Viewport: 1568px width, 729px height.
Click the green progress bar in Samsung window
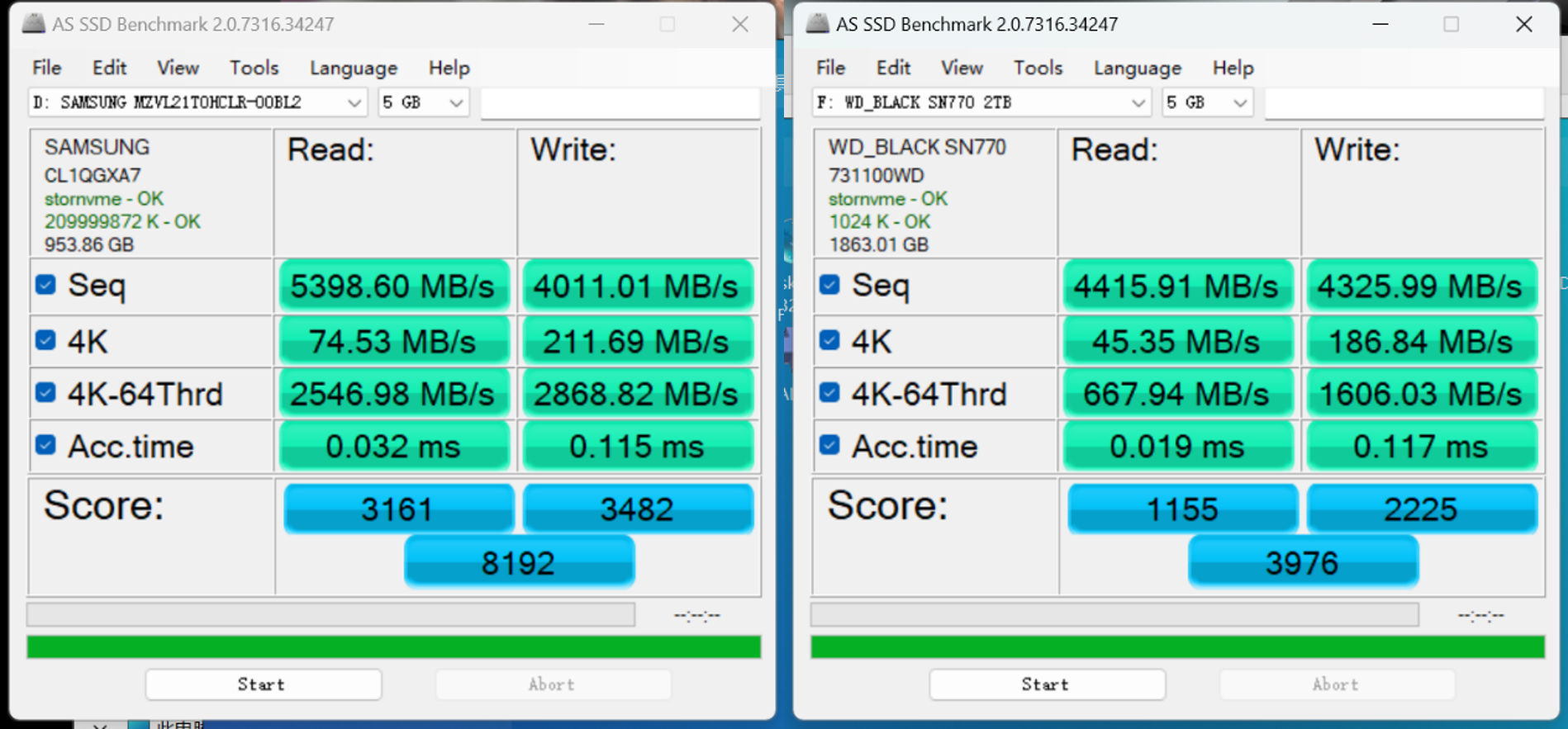click(x=394, y=646)
